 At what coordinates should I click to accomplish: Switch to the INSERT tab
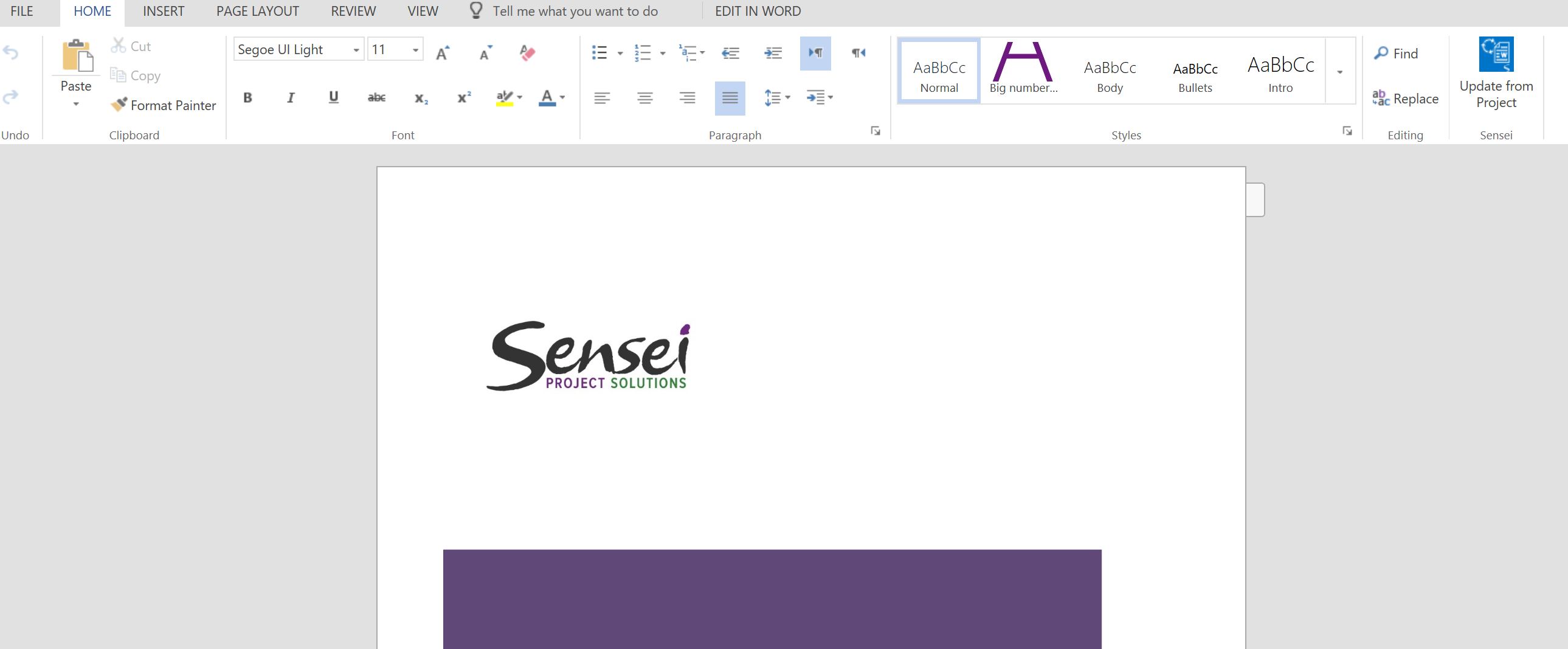pos(163,11)
